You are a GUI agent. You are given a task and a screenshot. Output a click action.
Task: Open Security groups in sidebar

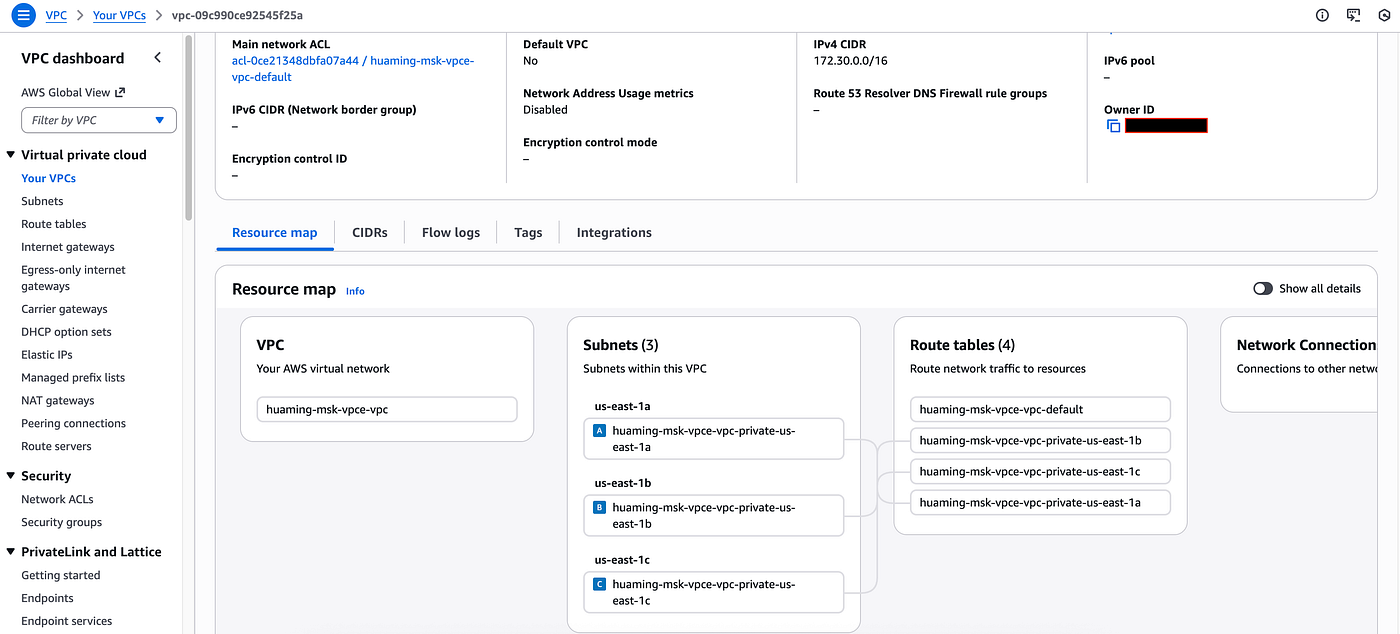coord(61,522)
